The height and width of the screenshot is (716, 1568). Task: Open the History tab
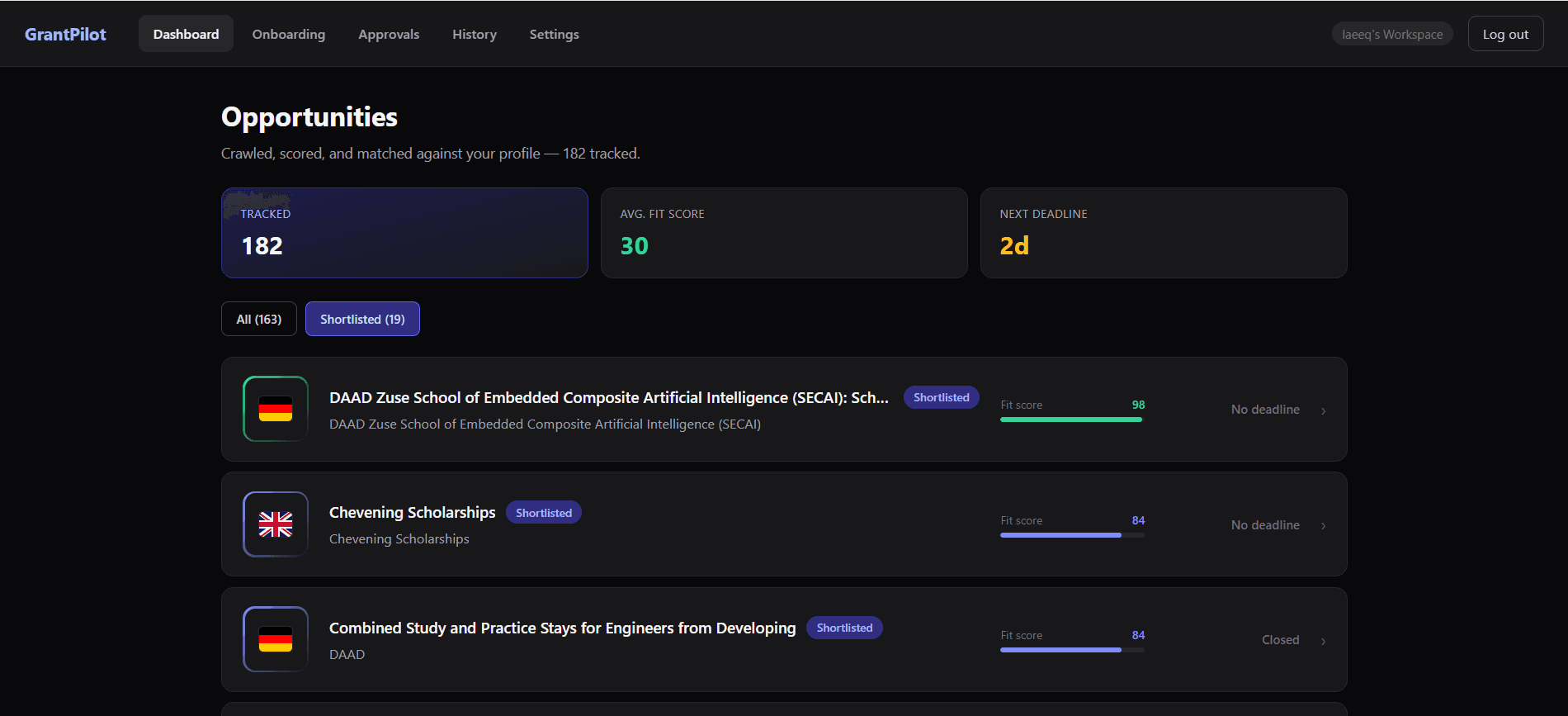475,34
